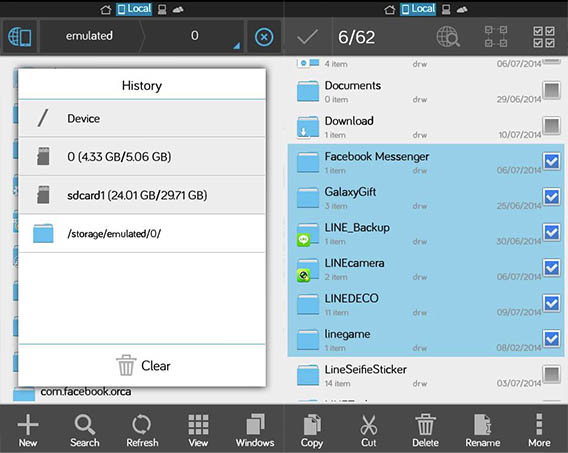568x453 pixels.
Task: Check the Documents folder checkbox
Action: [551, 90]
